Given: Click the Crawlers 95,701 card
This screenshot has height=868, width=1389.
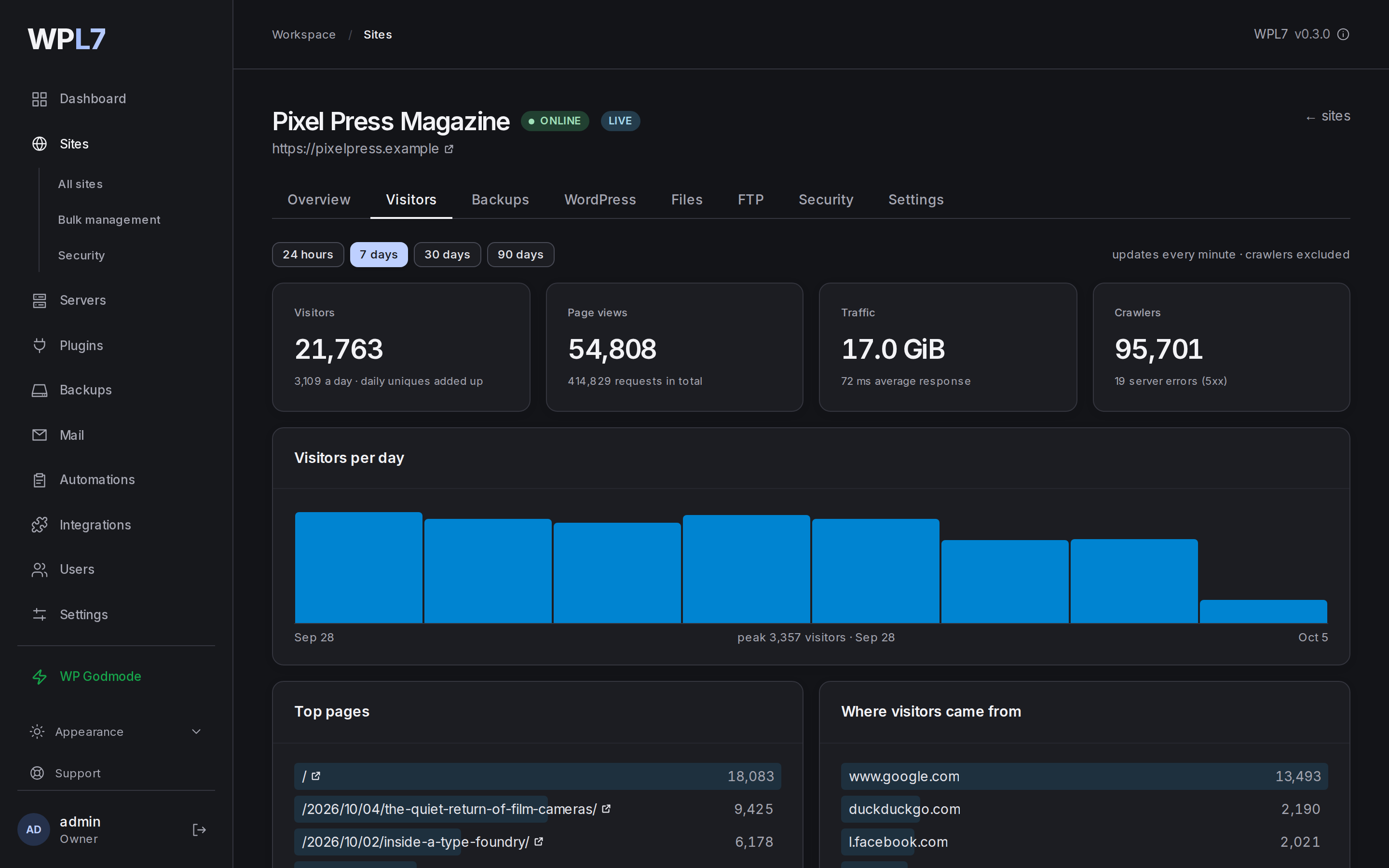Looking at the screenshot, I should pyautogui.click(x=1221, y=347).
